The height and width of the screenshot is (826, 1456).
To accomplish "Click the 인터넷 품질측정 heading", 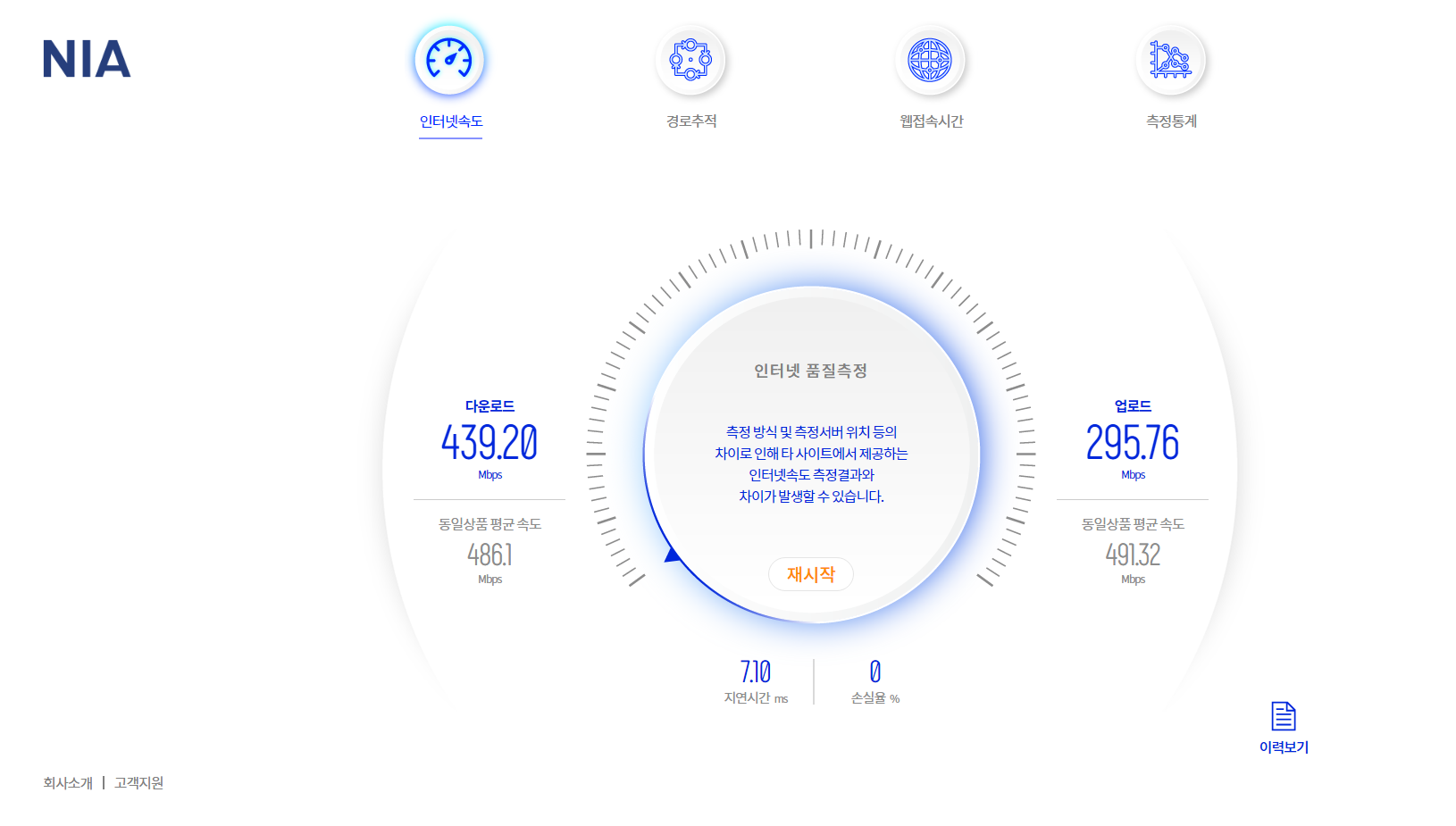I will click(x=811, y=371).
